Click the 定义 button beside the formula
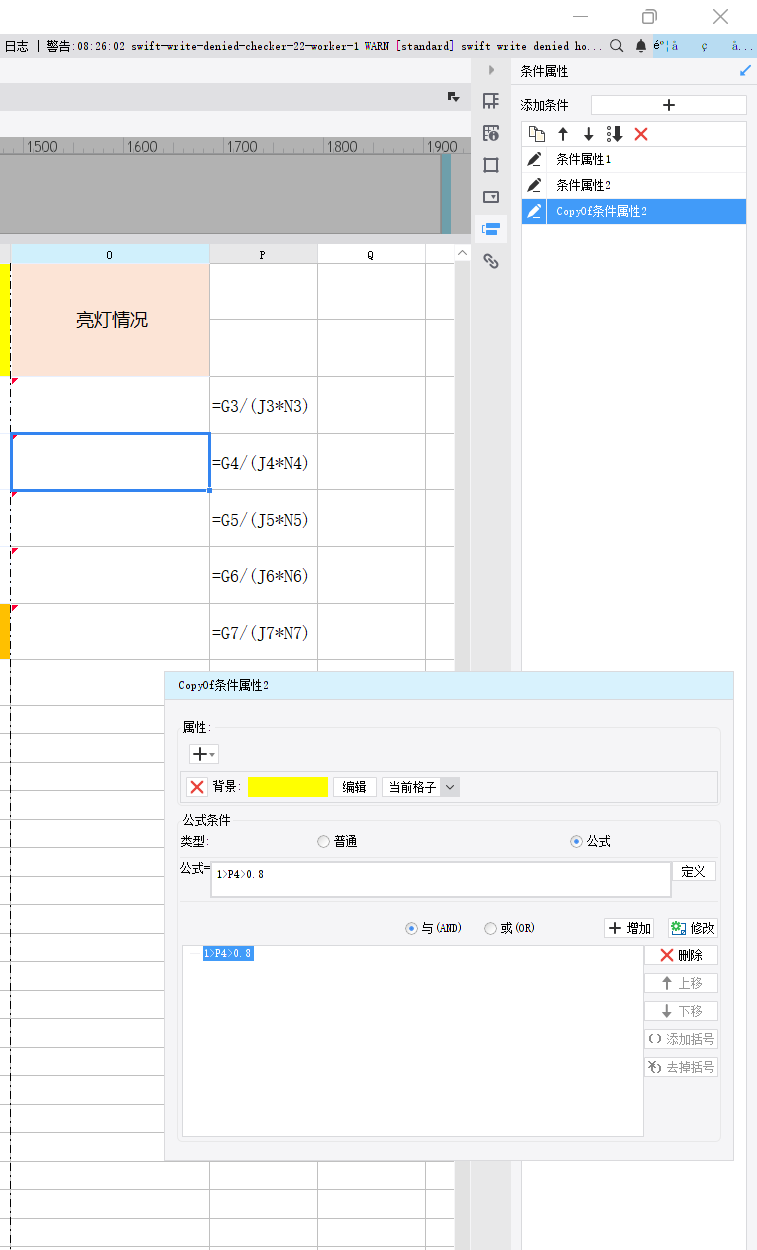757x1250 pixels. point(693,871)
